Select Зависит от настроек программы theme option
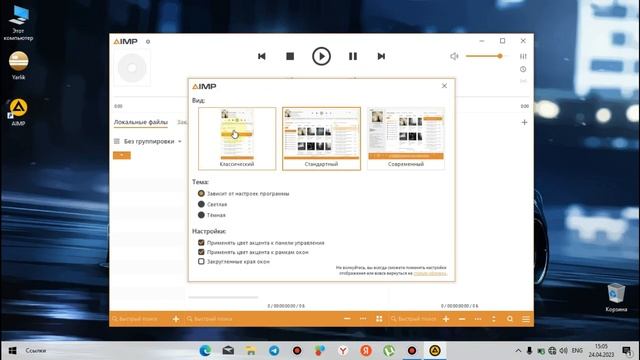The height and width of the screenshot is (360, 640). 244,193
